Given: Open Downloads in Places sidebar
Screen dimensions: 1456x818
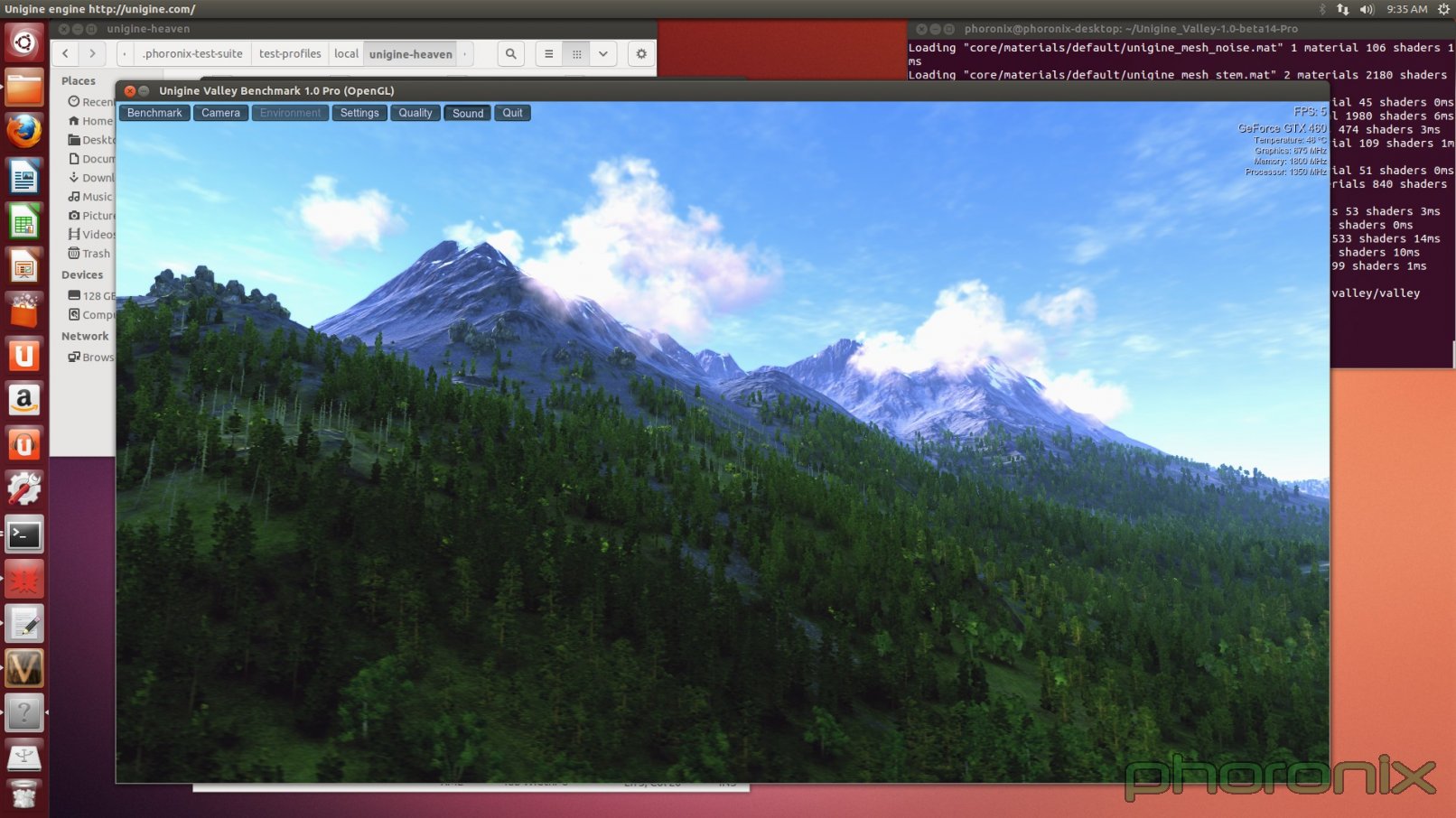Looking at the screenshot, I should click(x=90, y=178).
